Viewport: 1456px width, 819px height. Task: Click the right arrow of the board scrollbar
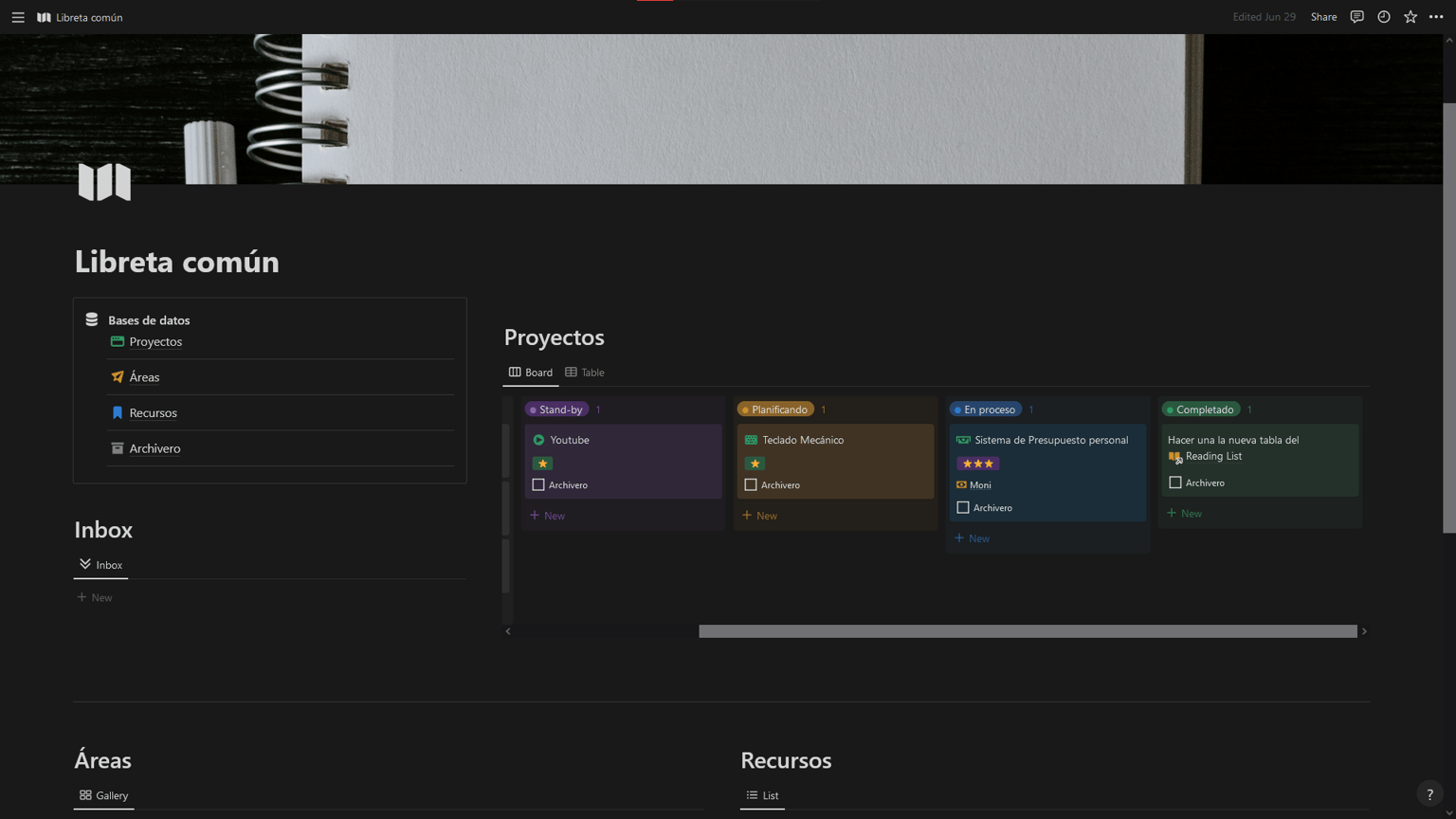[1364, 631]
